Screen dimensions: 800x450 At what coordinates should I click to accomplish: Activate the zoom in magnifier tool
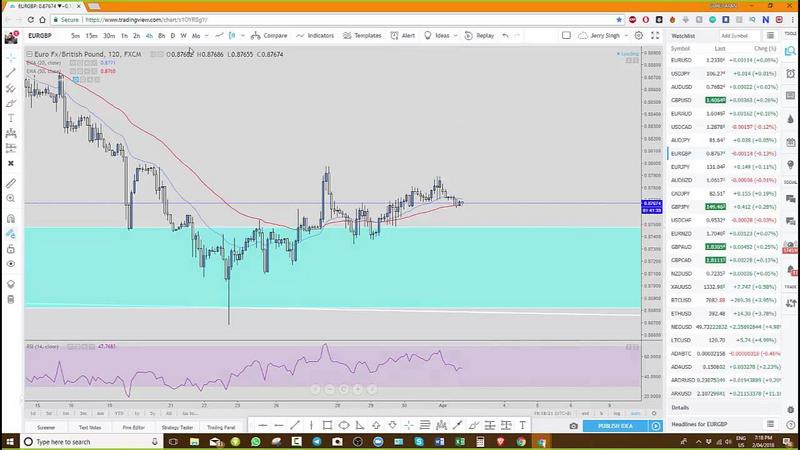coord(11,198)
